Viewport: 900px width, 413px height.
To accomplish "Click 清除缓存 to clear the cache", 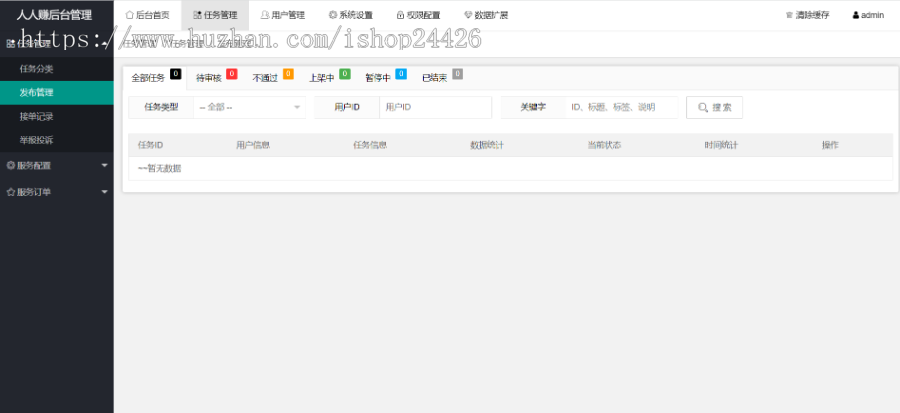I will (x=808, y=15).
